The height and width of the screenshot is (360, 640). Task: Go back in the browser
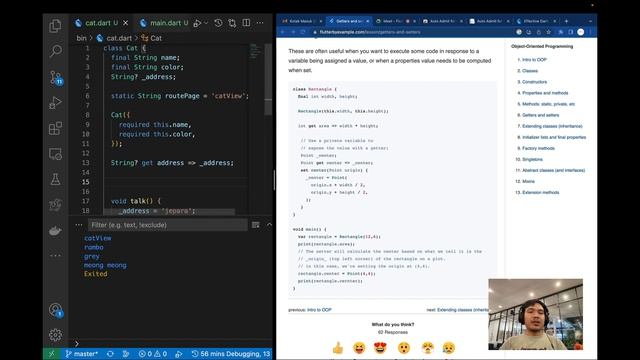(x=282, y=32)
